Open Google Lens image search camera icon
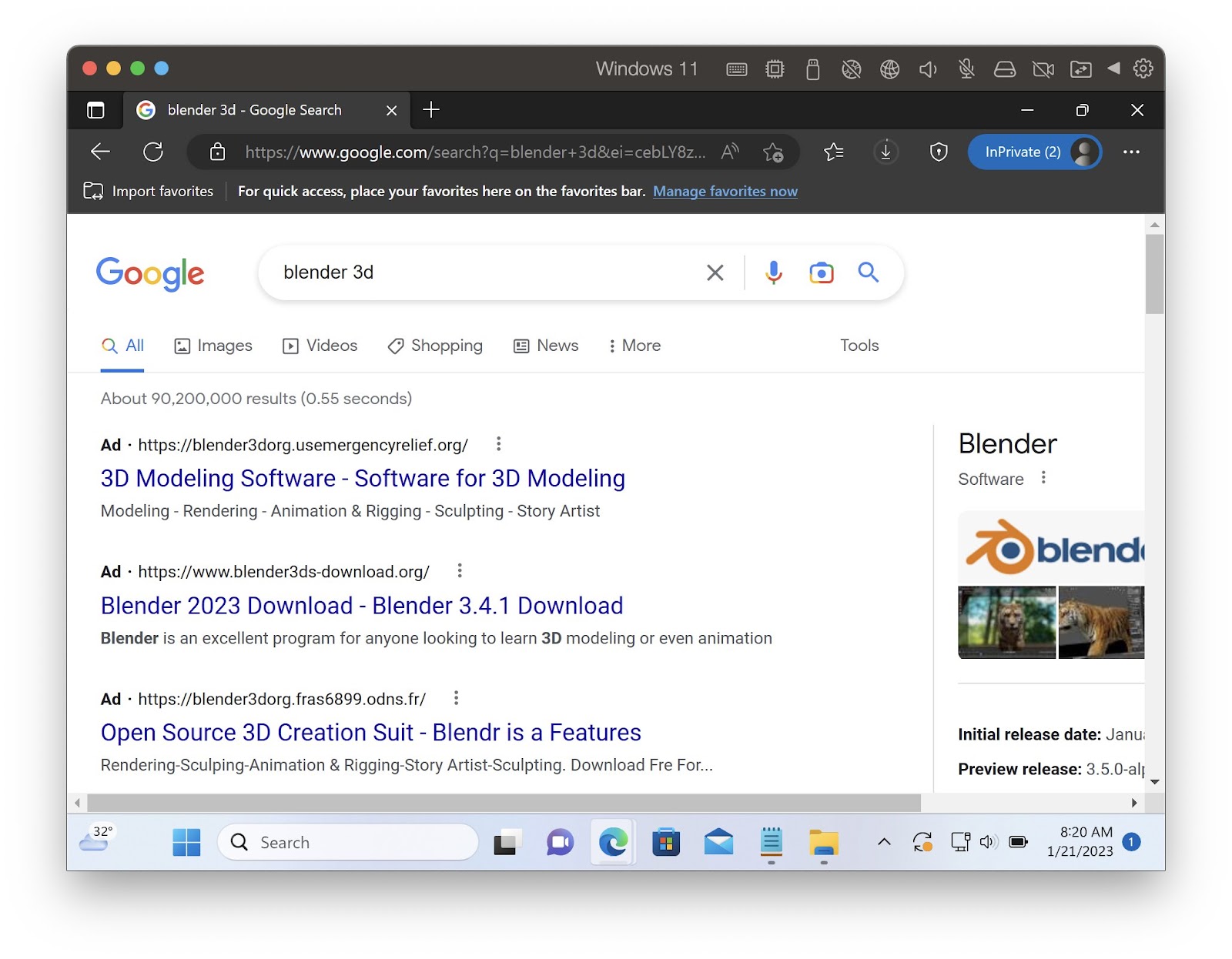The height and width of the screenshot is (959, 1232). (821, 272)
